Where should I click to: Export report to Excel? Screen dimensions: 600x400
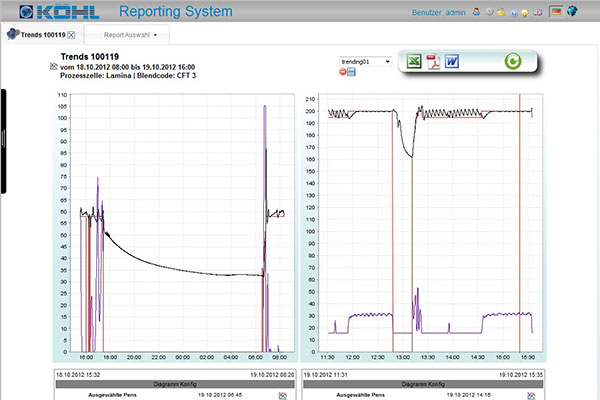[413, 62]
